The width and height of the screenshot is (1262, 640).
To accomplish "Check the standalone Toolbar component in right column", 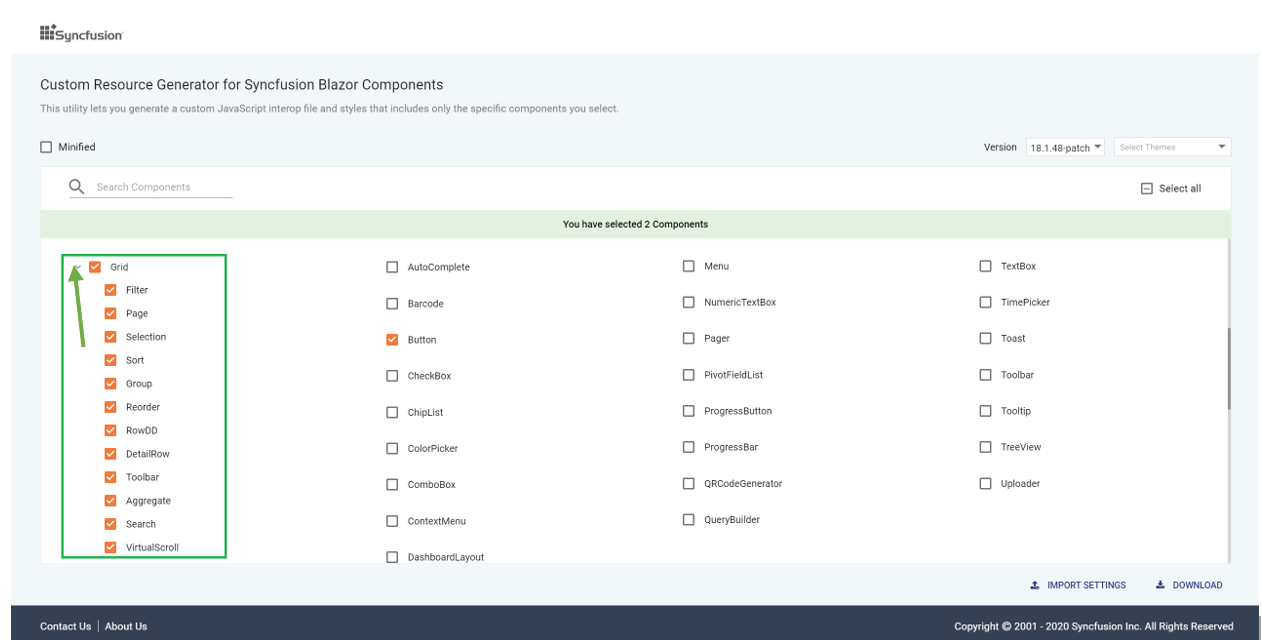I will click(x=986, y=375).
